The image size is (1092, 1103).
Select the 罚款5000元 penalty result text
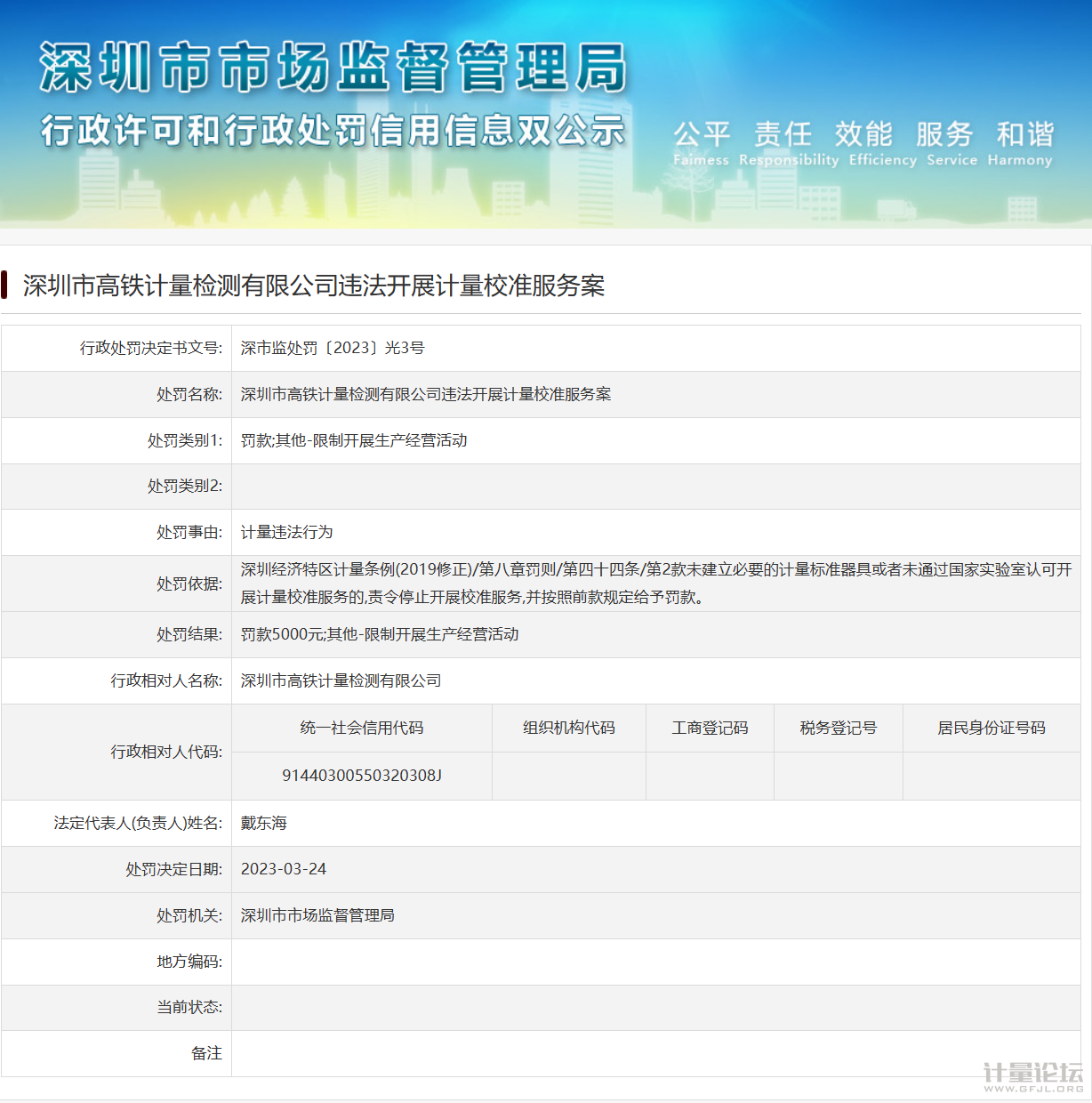click(x=282, y=634)
